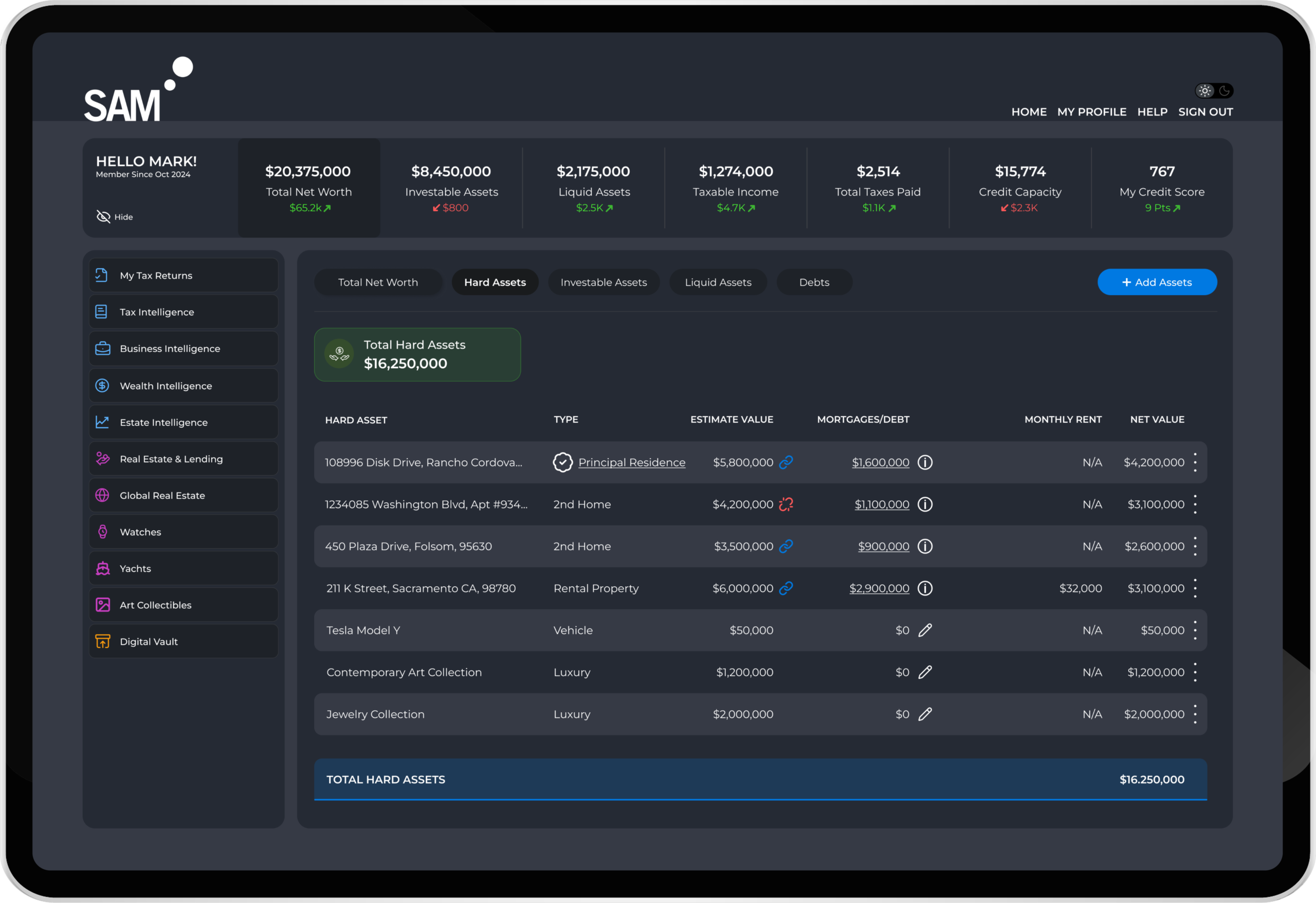Open Watches in the sidebar
Image resolution: width=1316 pixels, height=903 pixels.
click(x=184, y=532)
